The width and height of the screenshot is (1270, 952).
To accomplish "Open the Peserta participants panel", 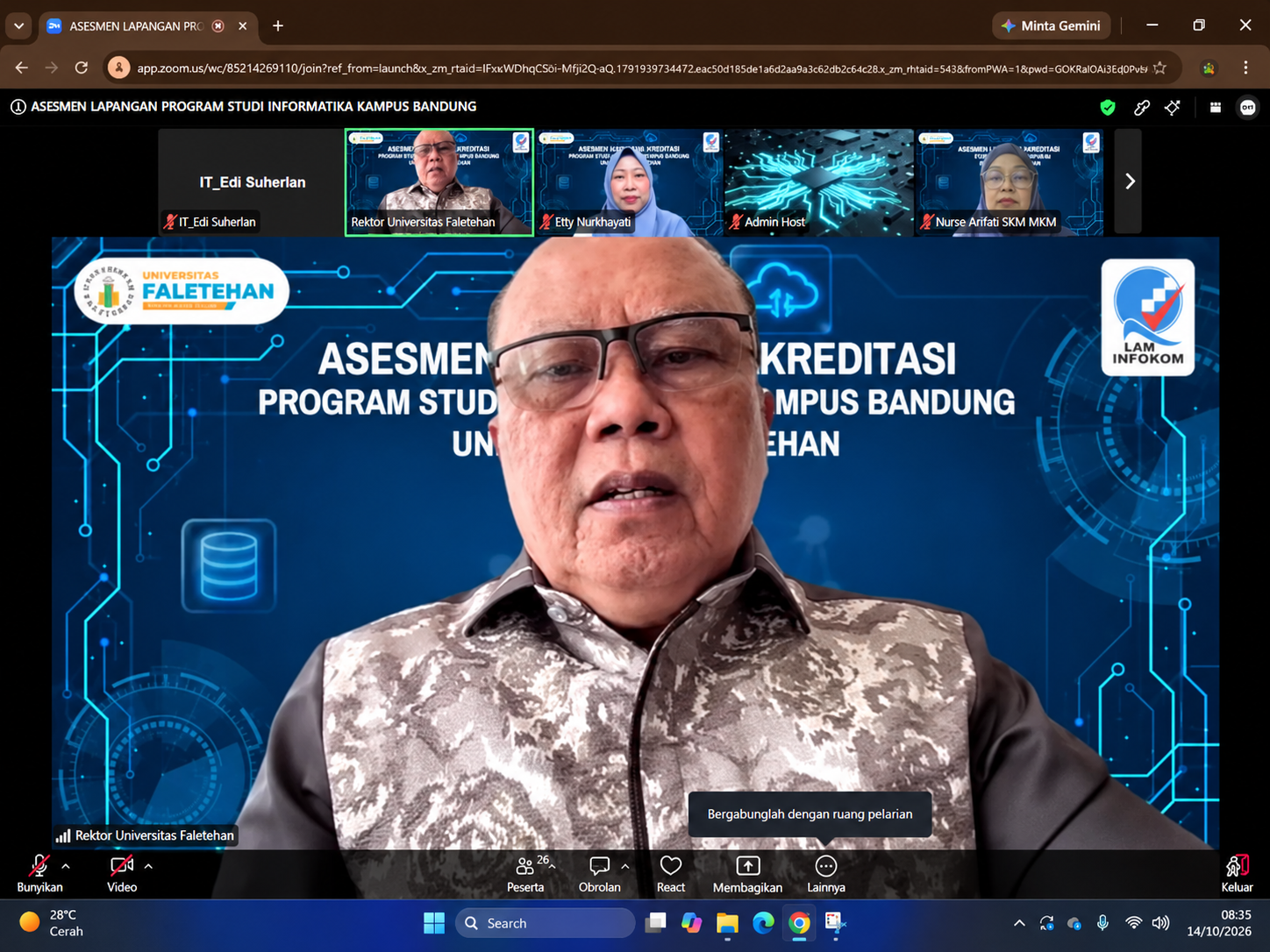I will (525, 873).
